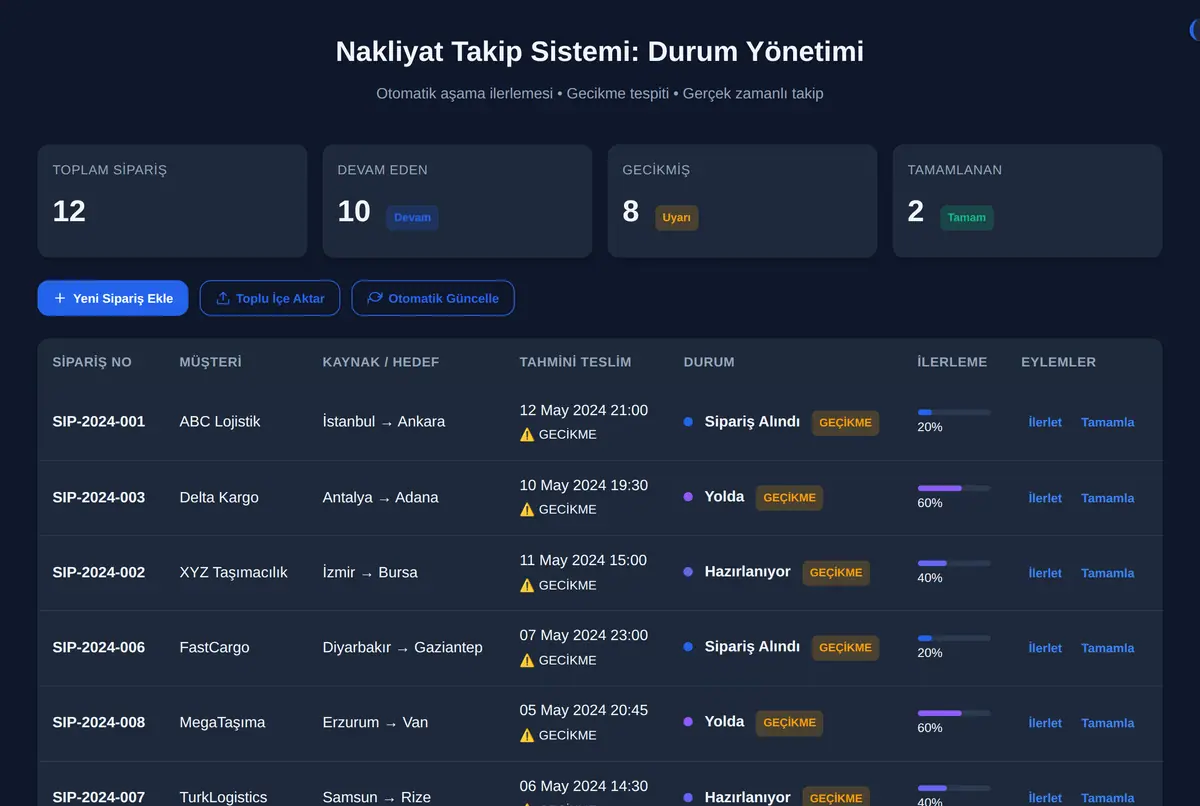This screenshot has width=1200, height=806.
Task: Select order number SIP-2024-008
Action: 99,722
